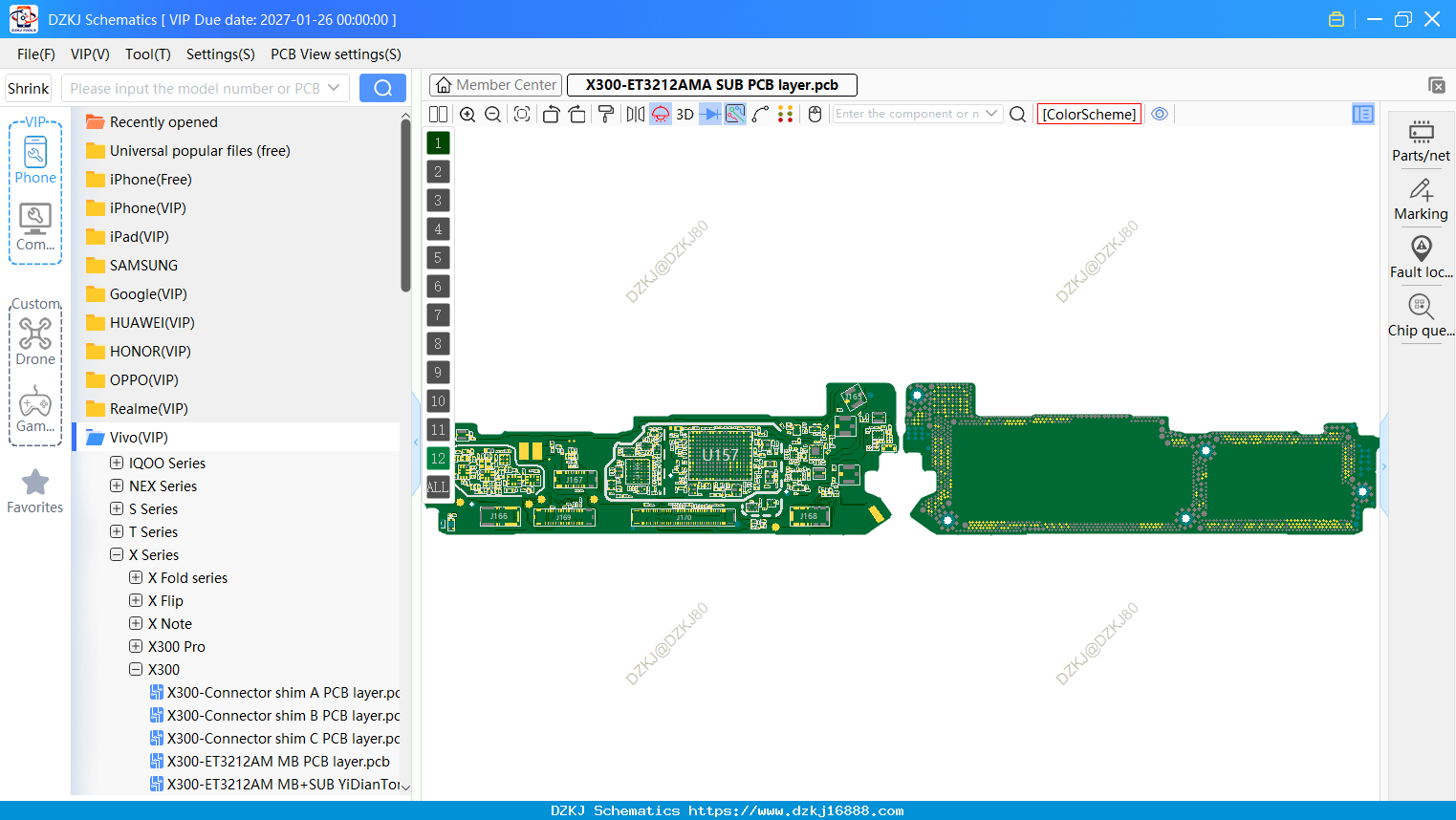Viewport: 1456px width, 820px height.
Task: Toggle the eye visibility icon in toolbar
Action: click(1160, 114)
